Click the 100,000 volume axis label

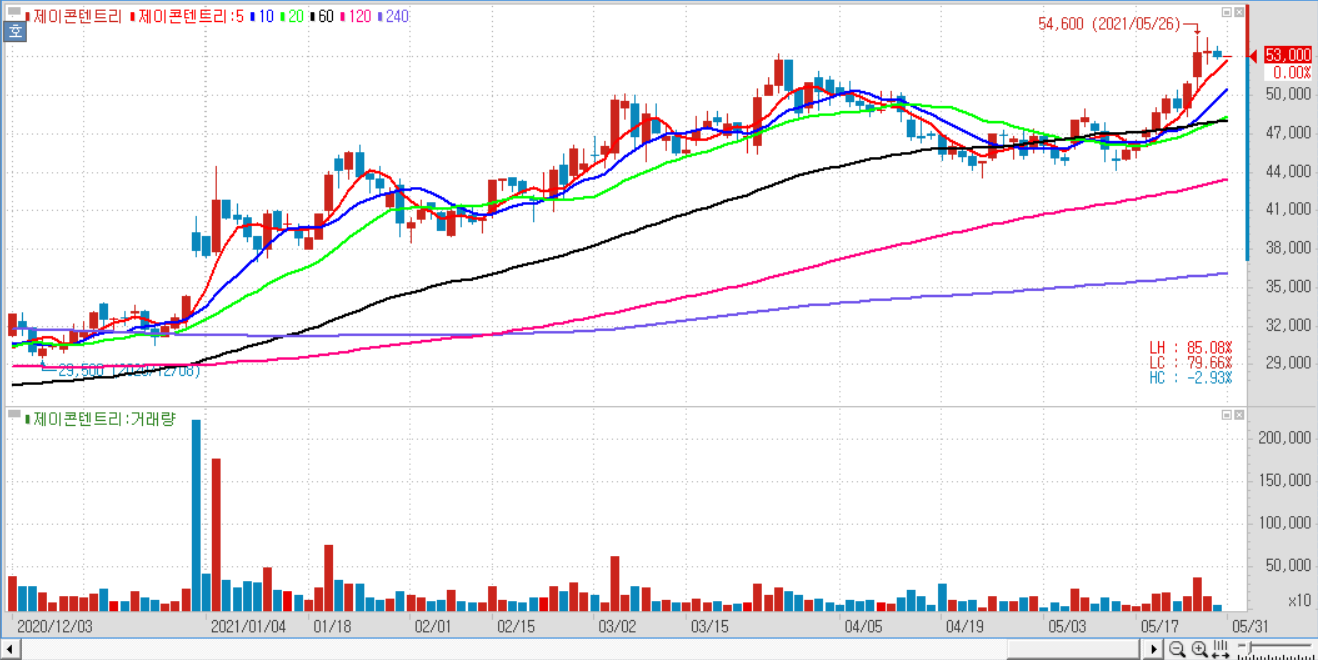coord(1283,523)
